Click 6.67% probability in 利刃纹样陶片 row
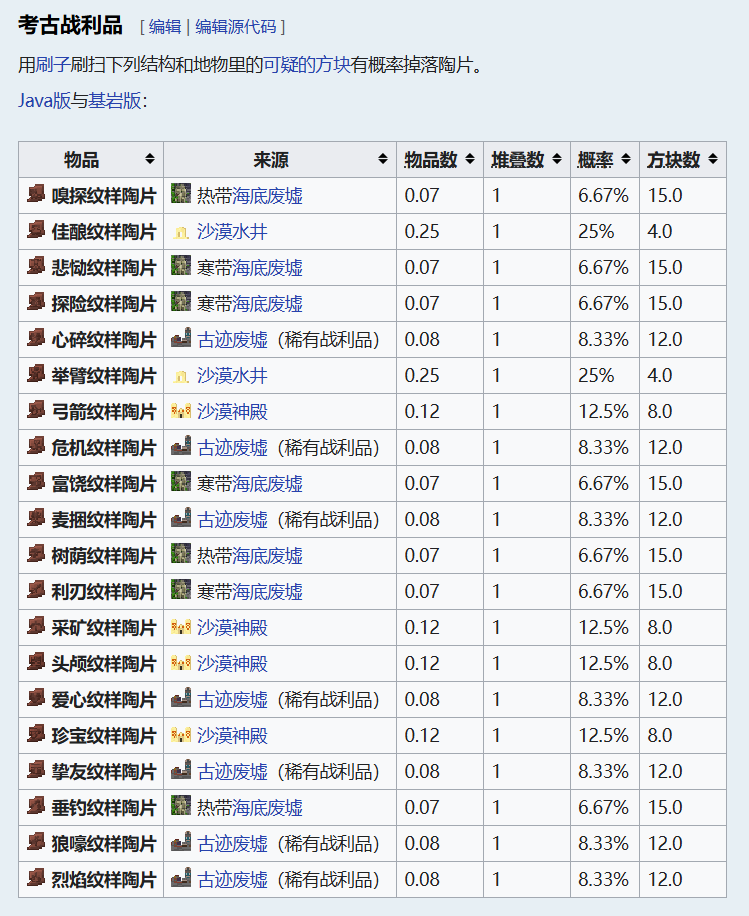The width and height of the screenshot is (749, 916). 604,591
